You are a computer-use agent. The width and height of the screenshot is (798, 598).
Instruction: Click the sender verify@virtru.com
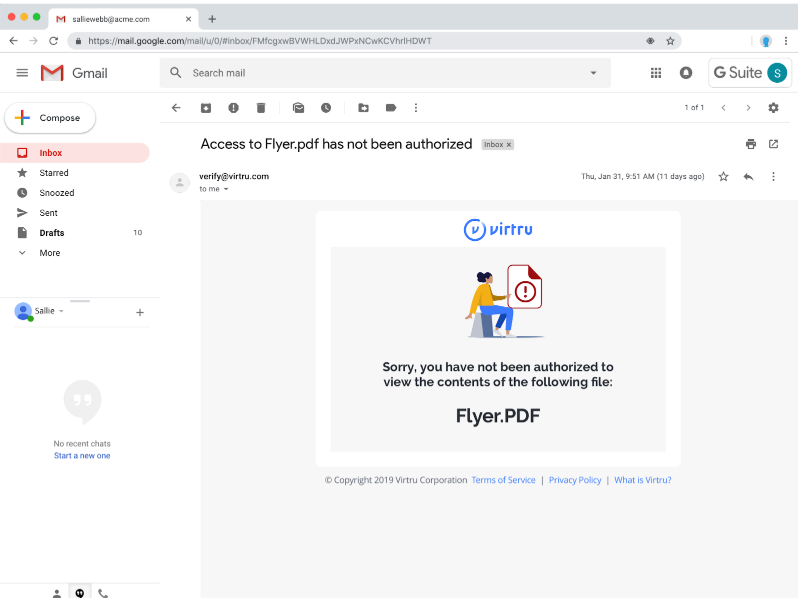pyautogui.click(x=234, y=176)
